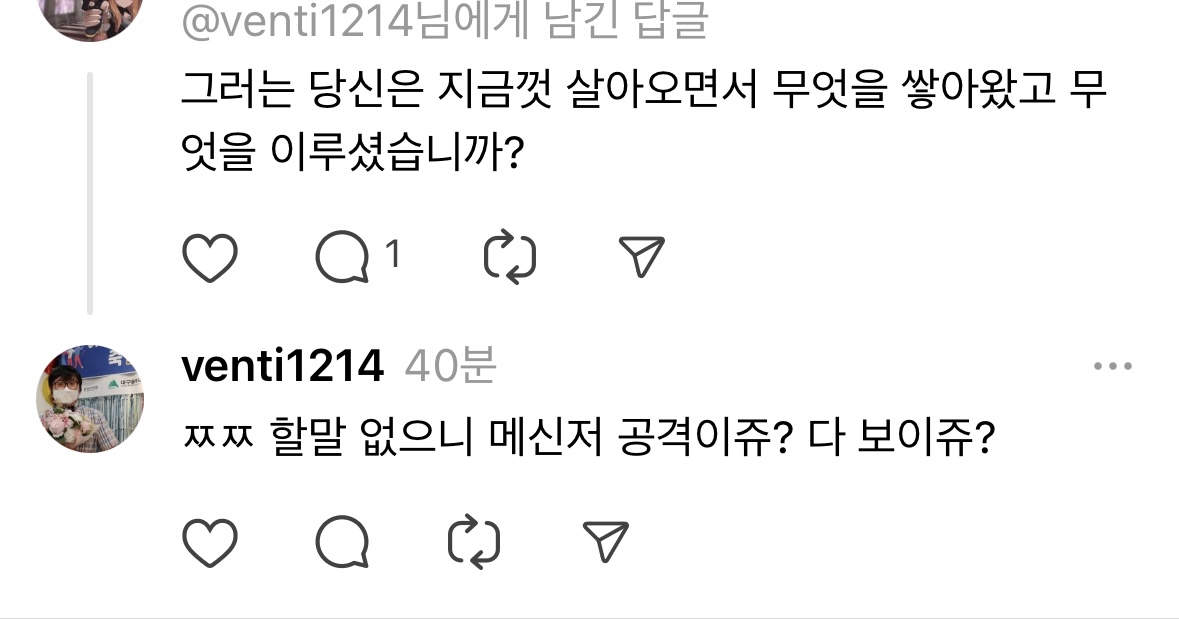This screenshot has height=619, width=1179.
Task: Open the post starting with 그러는 당신은
Action: tap(640, 94)
